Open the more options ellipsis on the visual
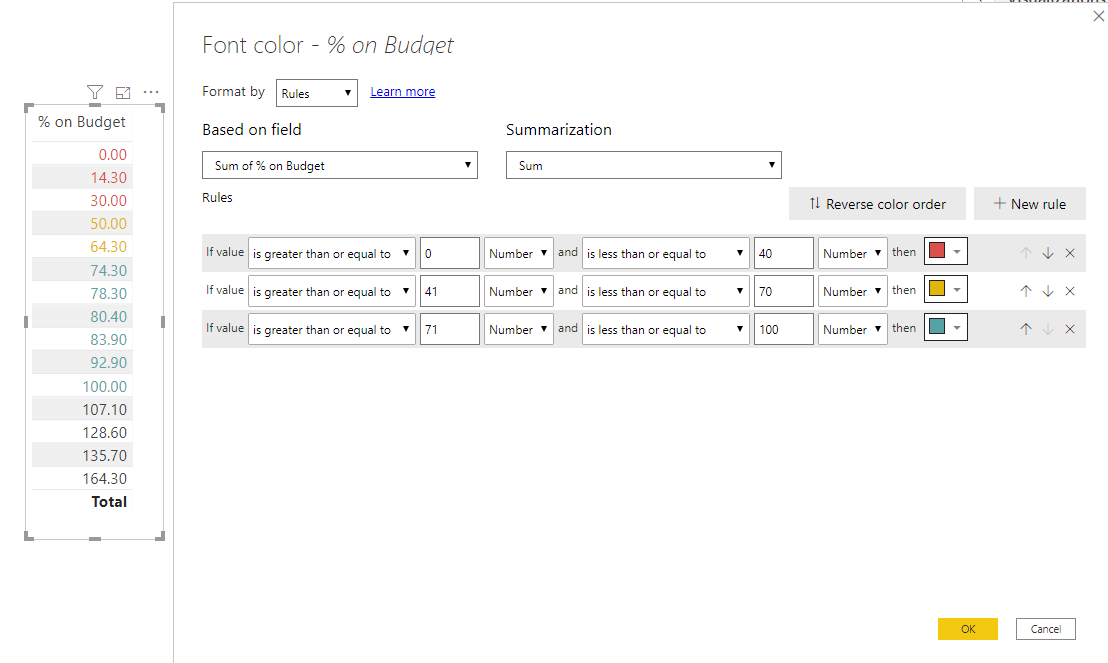Image resolution: width=1108 pixels, height=663 pixels. pyautogui.click(x=151, y=92)
